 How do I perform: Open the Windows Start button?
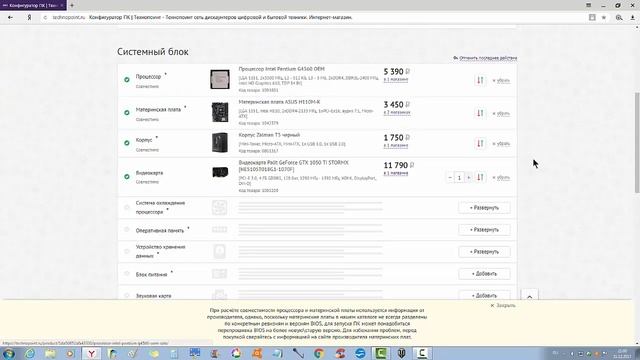(9, 353)
